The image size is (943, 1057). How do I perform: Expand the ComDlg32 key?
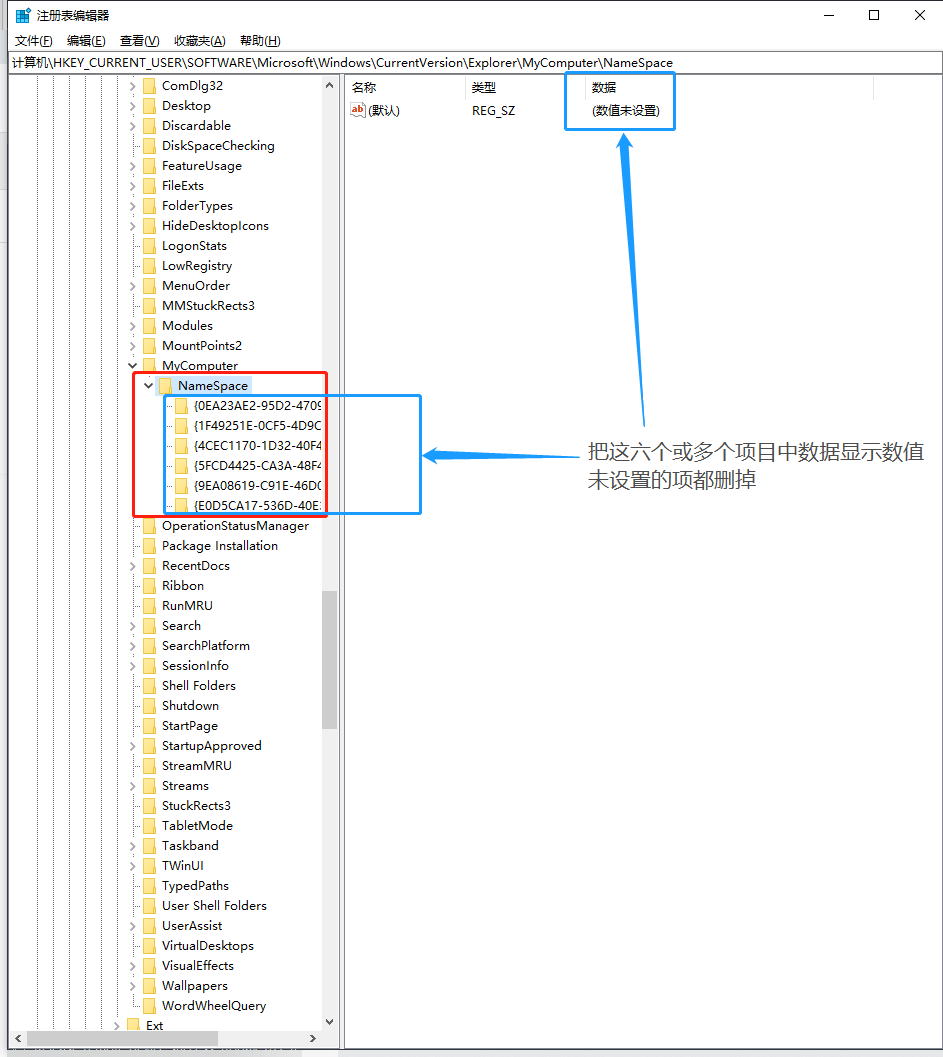133,86
